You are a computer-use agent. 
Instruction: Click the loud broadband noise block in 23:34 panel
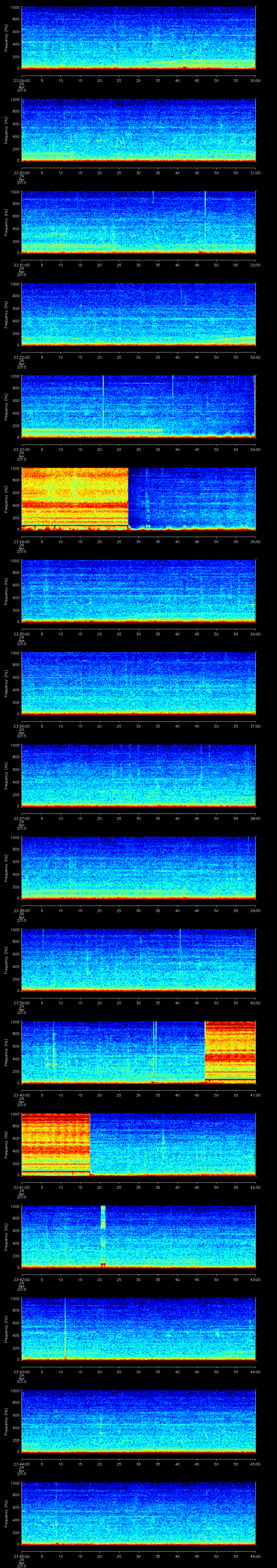[75, 499]
